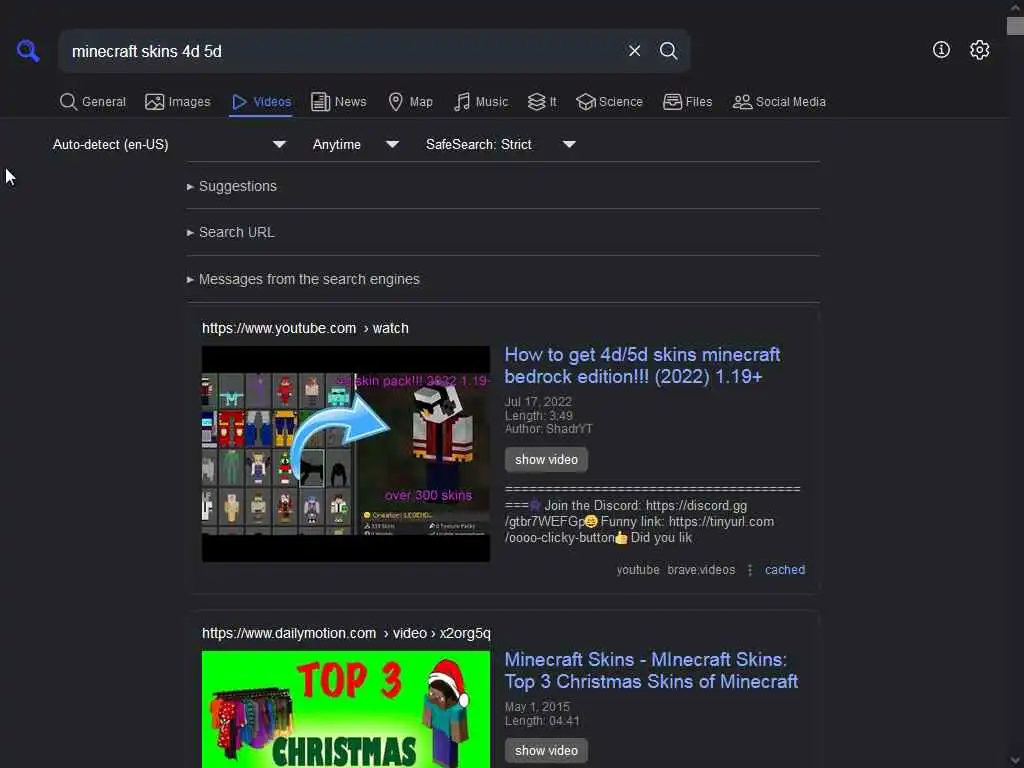The width and height of the screenshot is (1024, 768).
Task: Open 'Minecraft Skins - MInecraft Skins' title link
Action: click(651, 671)
